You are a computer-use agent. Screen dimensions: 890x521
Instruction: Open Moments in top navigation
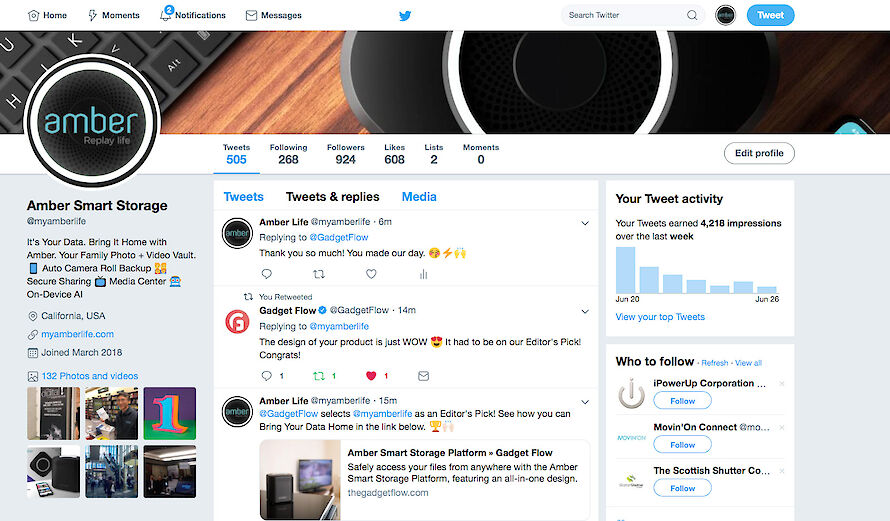coord(114,15)
